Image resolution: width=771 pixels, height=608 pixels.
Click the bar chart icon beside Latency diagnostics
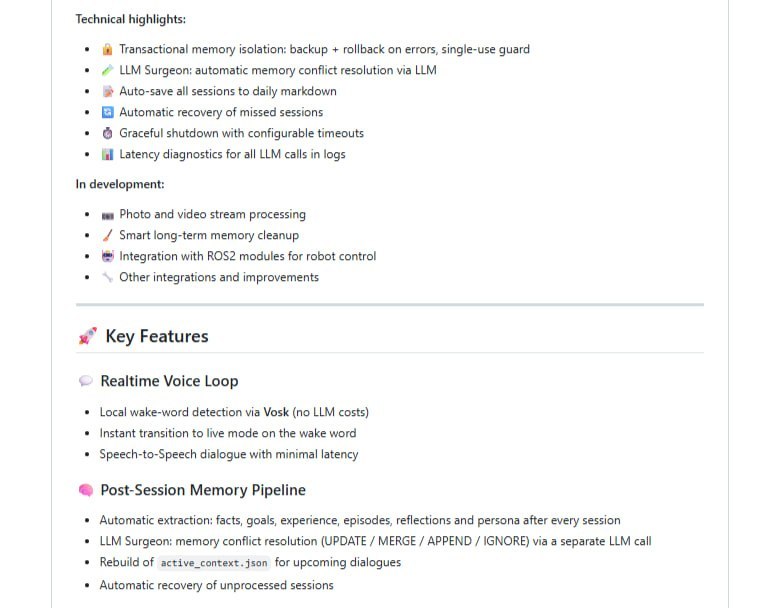[107, 154]
